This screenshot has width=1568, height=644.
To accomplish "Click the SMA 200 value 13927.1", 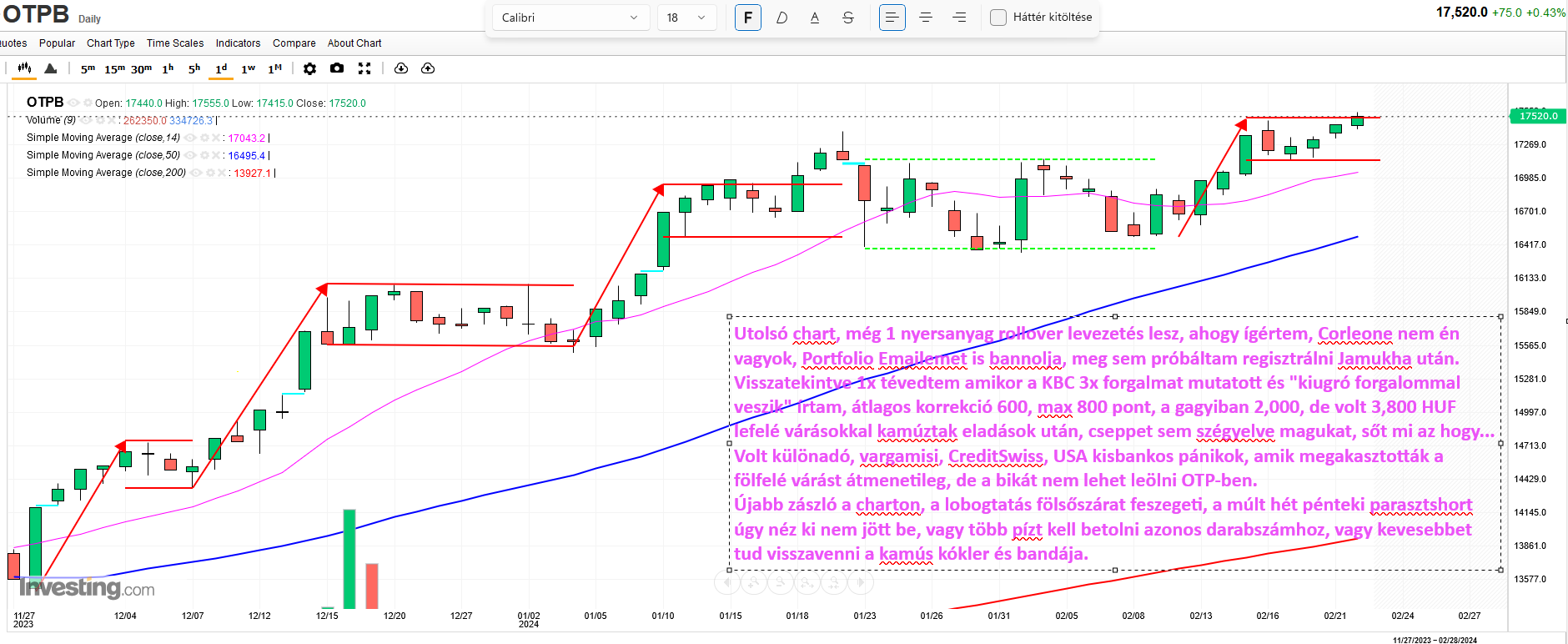I will tap(253, 173).
